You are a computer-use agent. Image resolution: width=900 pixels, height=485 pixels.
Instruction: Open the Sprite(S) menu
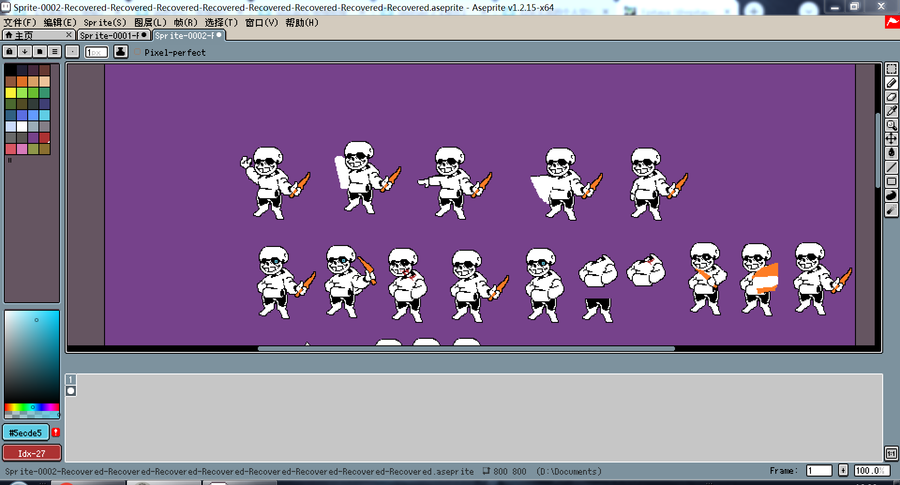(x=105, y=22)
